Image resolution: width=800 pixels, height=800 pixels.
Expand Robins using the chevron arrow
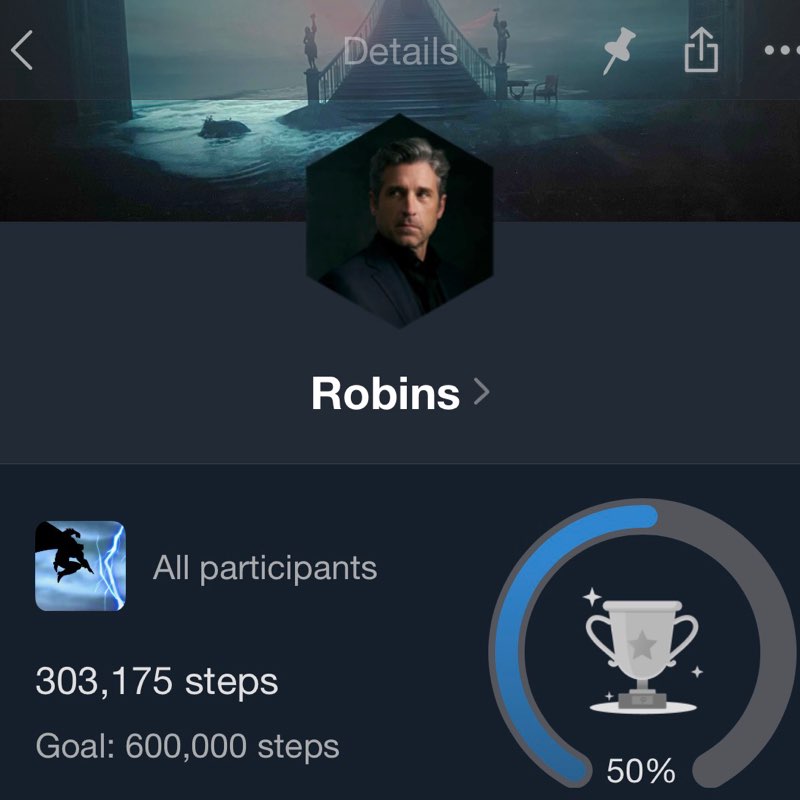481,392
